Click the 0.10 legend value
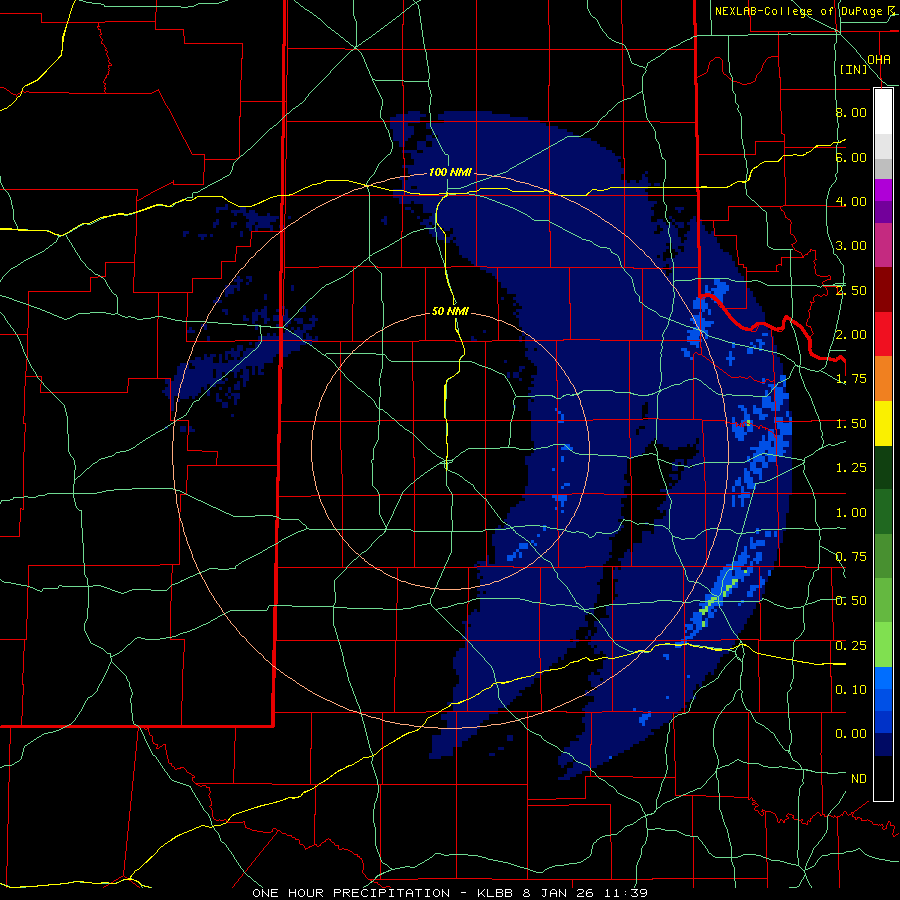The width and height of the screenshot is (900, 900). pyautogui.click(x=851, y=690)
